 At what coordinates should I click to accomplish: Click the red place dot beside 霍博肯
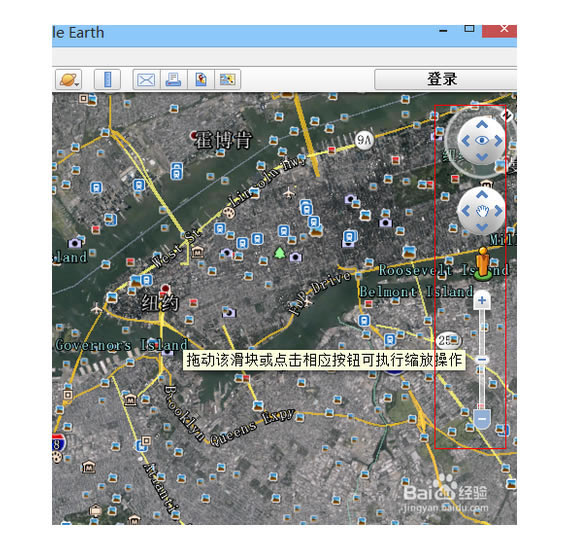tap(194, 136)
